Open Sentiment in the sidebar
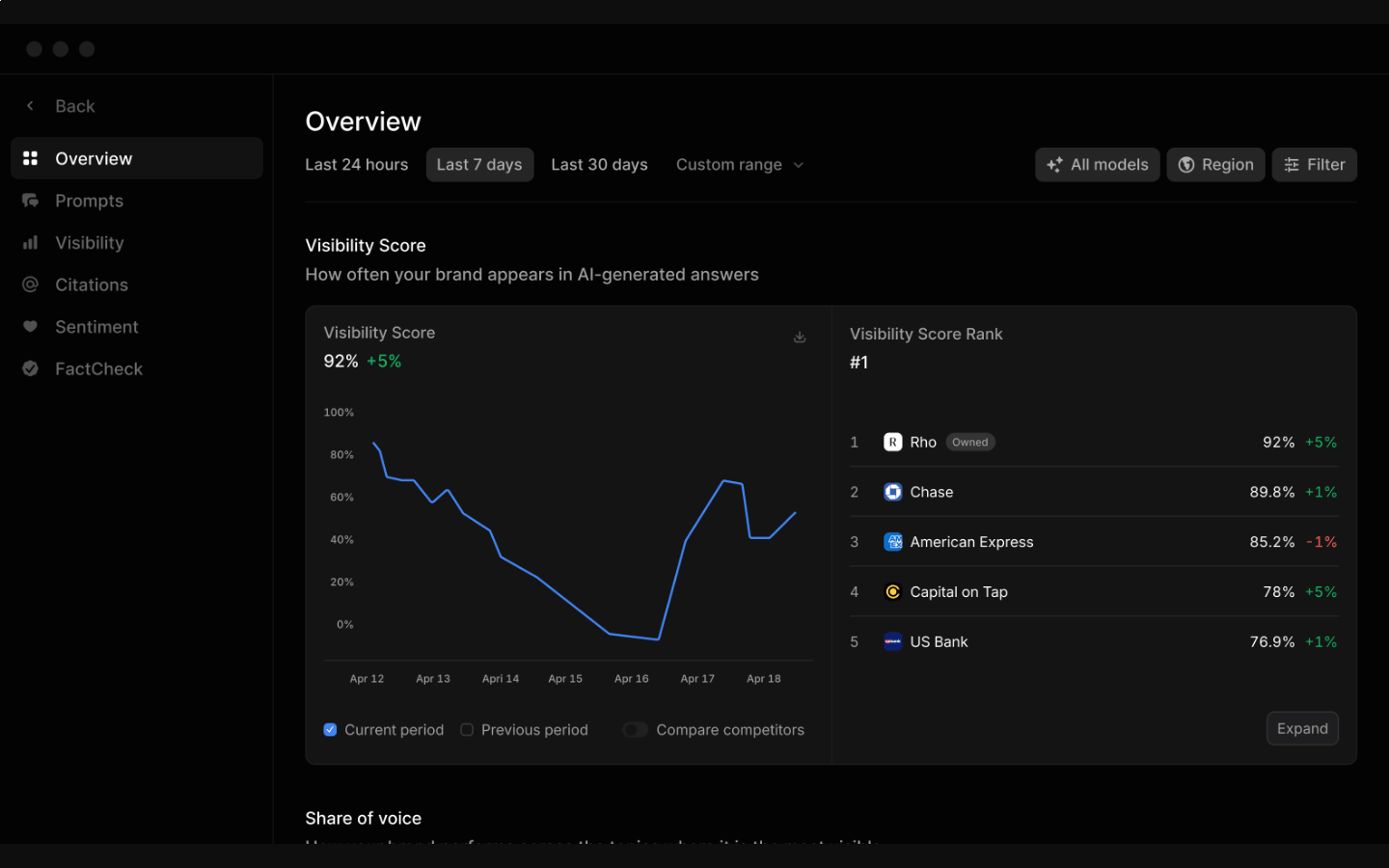 137,327
